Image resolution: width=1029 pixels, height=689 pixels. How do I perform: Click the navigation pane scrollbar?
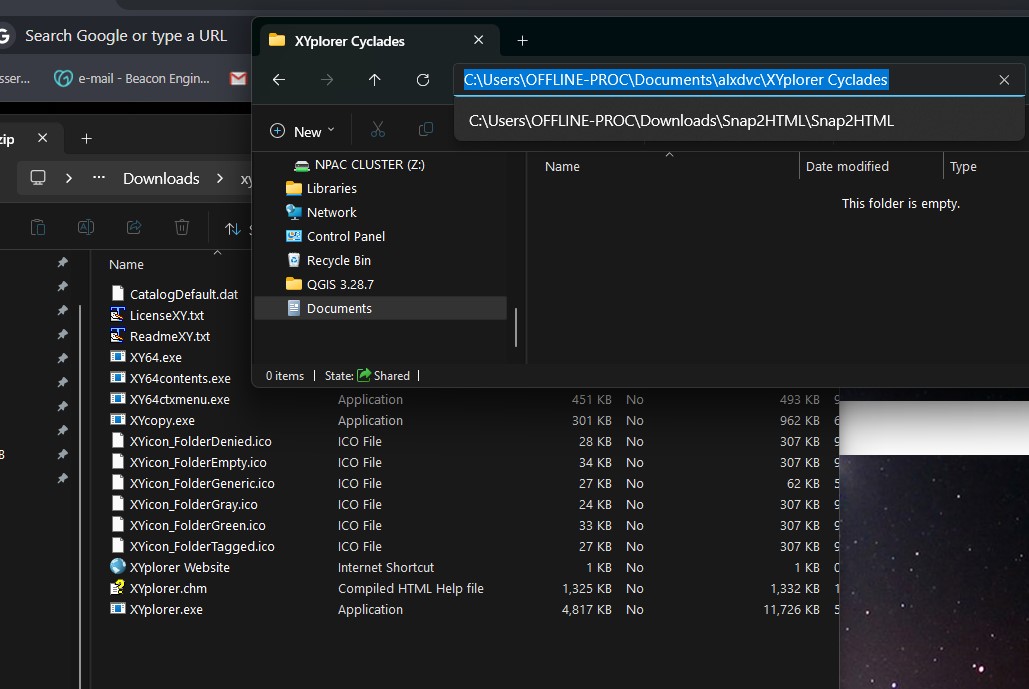click(516, 327)
